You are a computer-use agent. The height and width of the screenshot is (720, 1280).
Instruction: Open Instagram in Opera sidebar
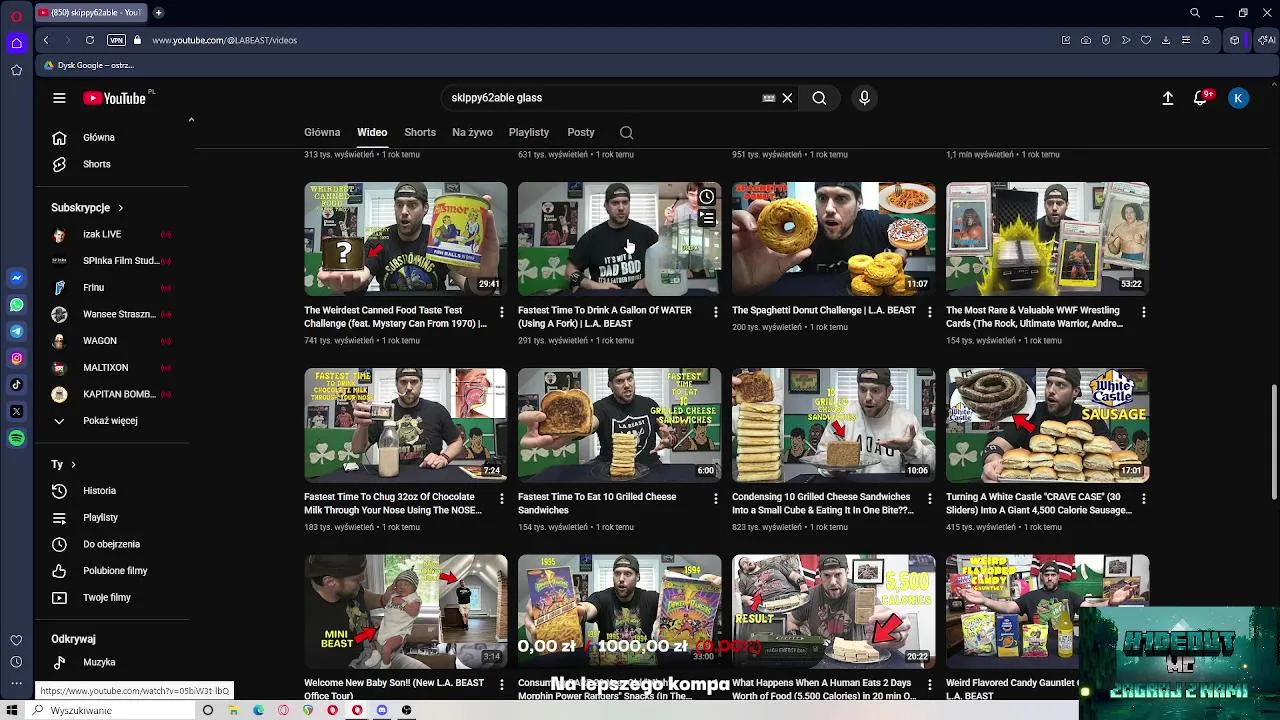(16, 358)
